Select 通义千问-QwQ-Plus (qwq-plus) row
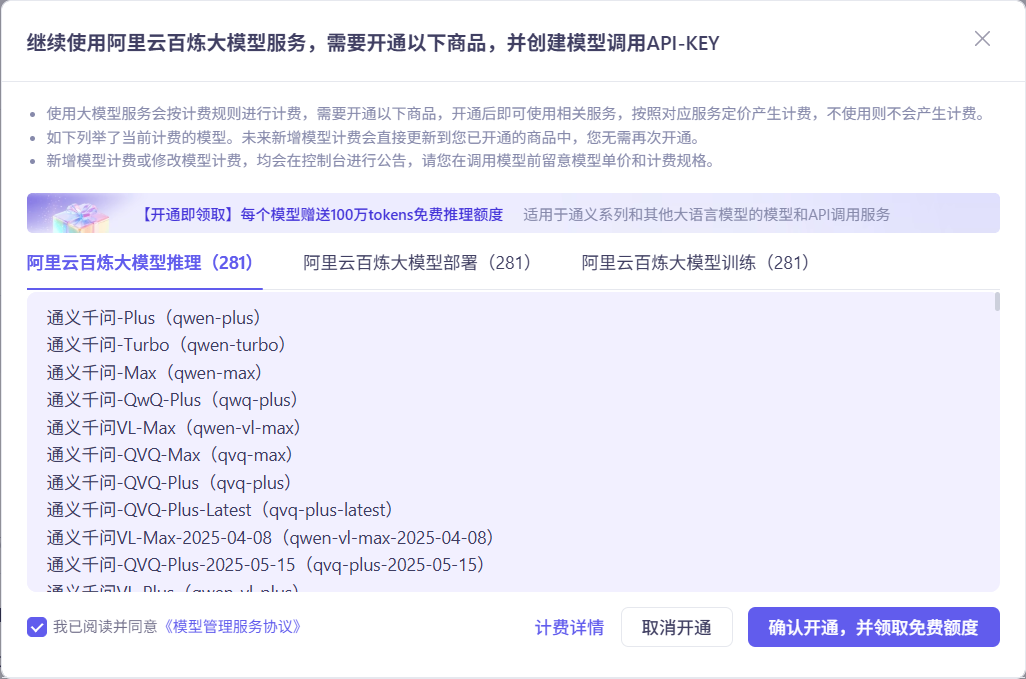This screenshot has width=1026, height=679. coord(172,400)
